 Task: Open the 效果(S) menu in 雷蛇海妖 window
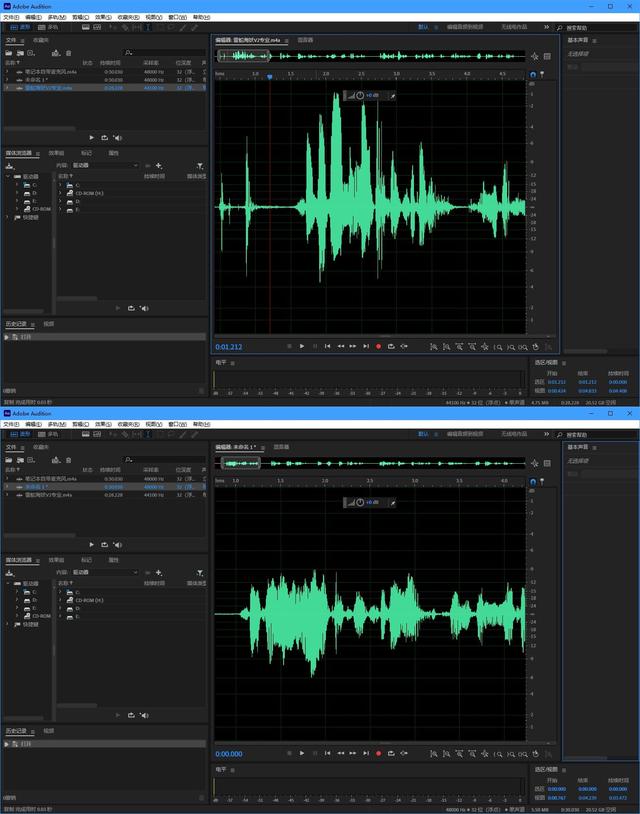pos(103,17)
